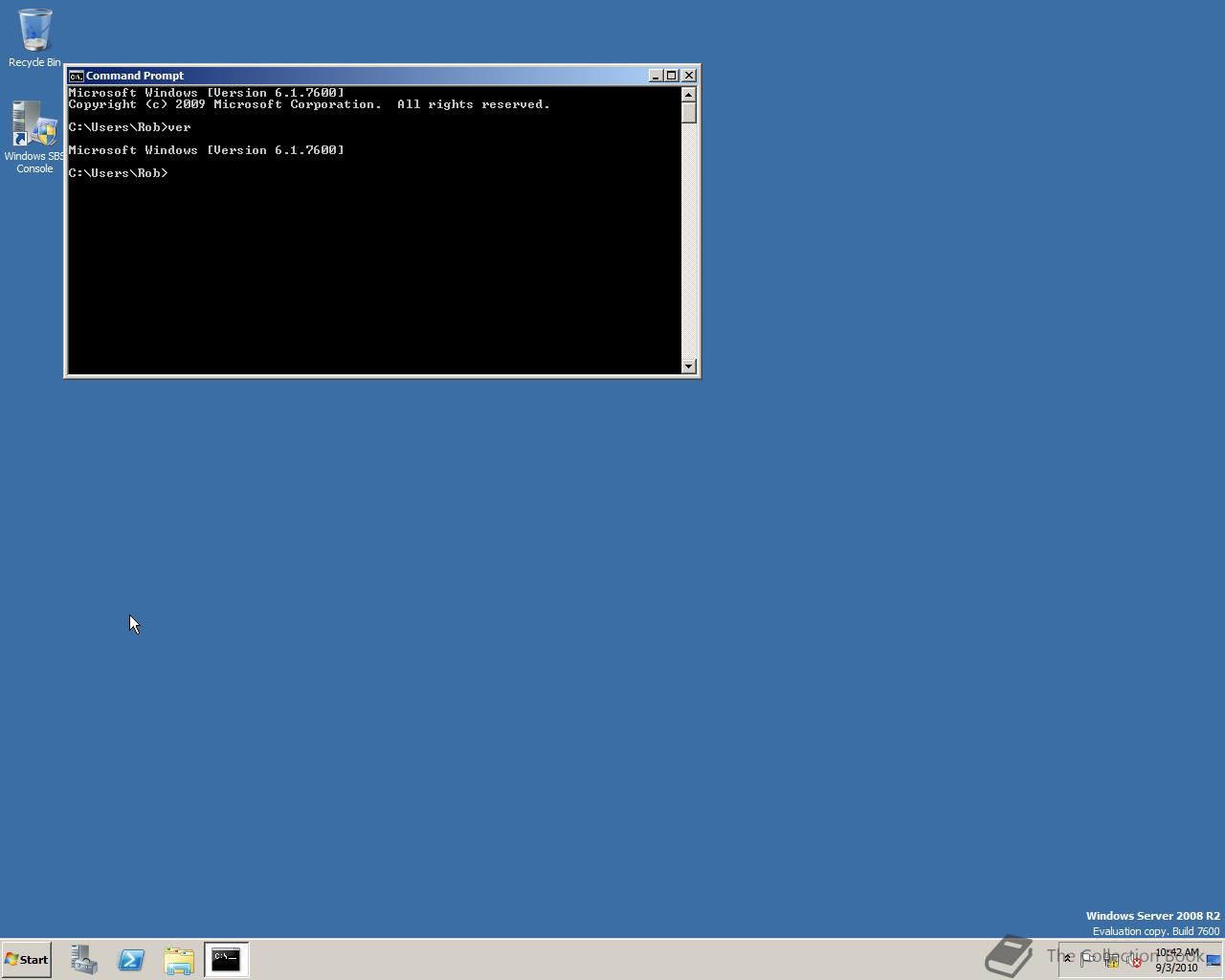Click the Command Prompt title bar text
Image resolution: width=1225 pixels, height=980 pixels.
[135, 76]
